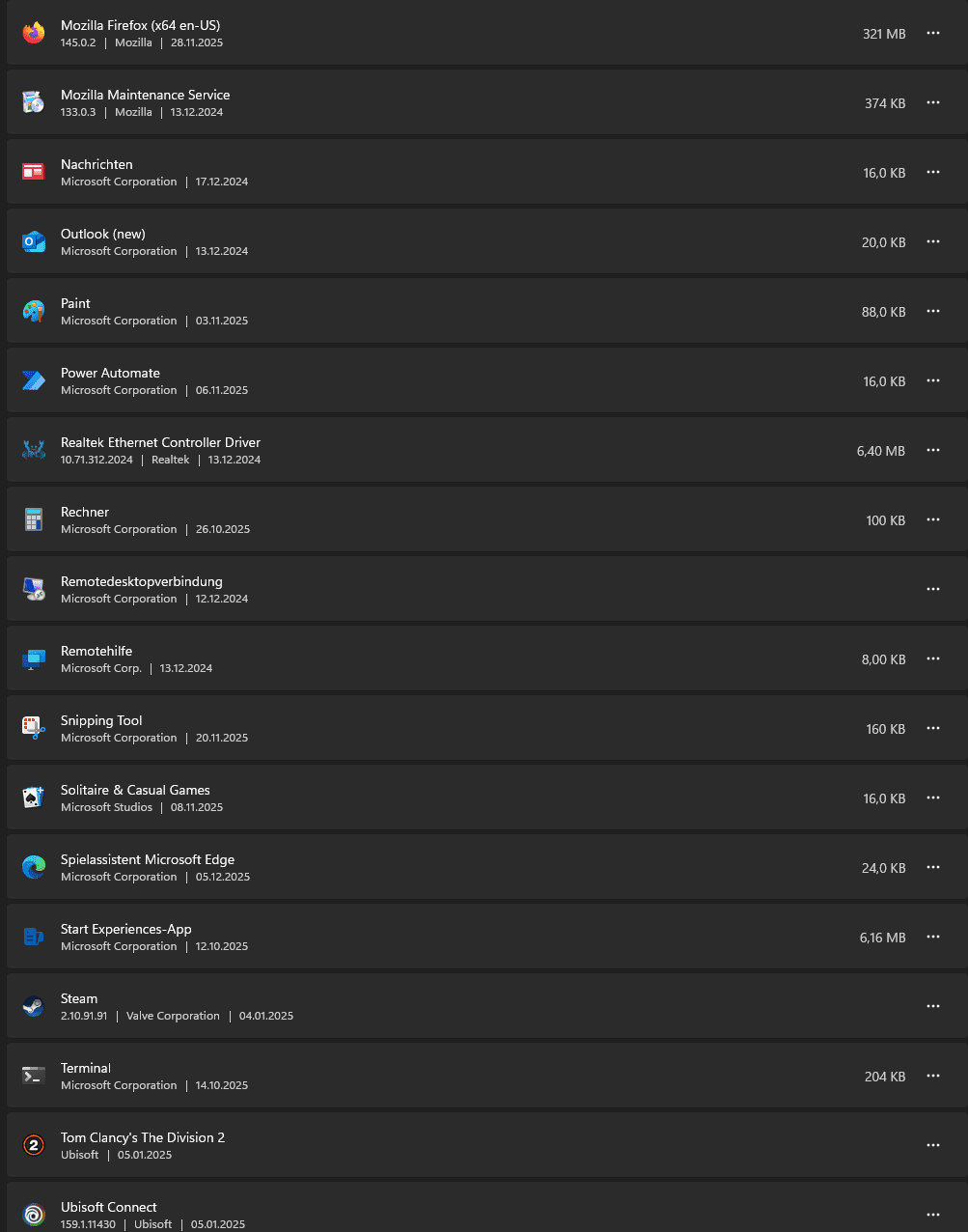The height and width of the screenshot is (1232, 968).
Task: Click the Outlook (new) app icon
Action: coord(34,241)
